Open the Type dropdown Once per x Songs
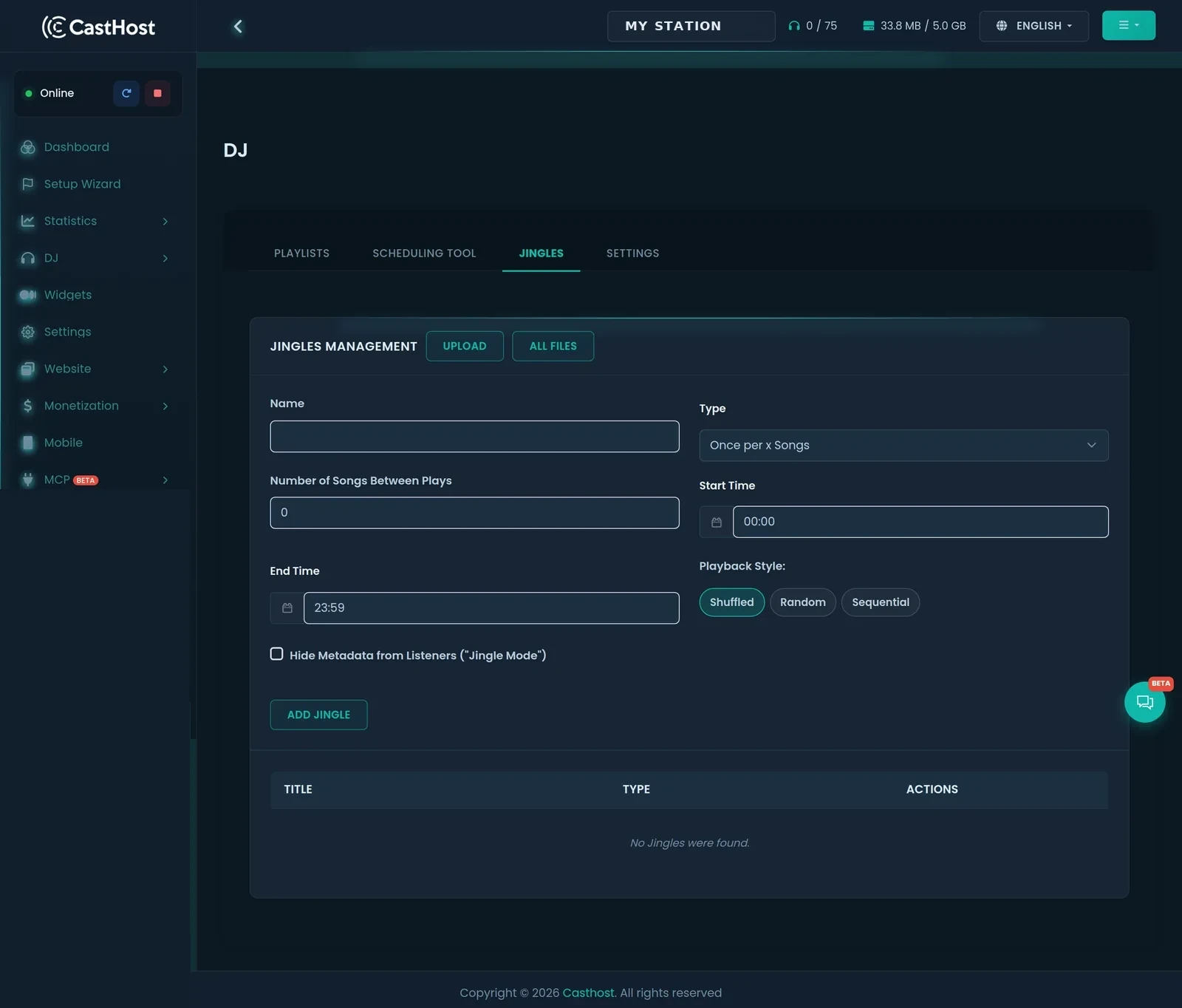Screen dimensions: 1182x1008 click(903, 446)
